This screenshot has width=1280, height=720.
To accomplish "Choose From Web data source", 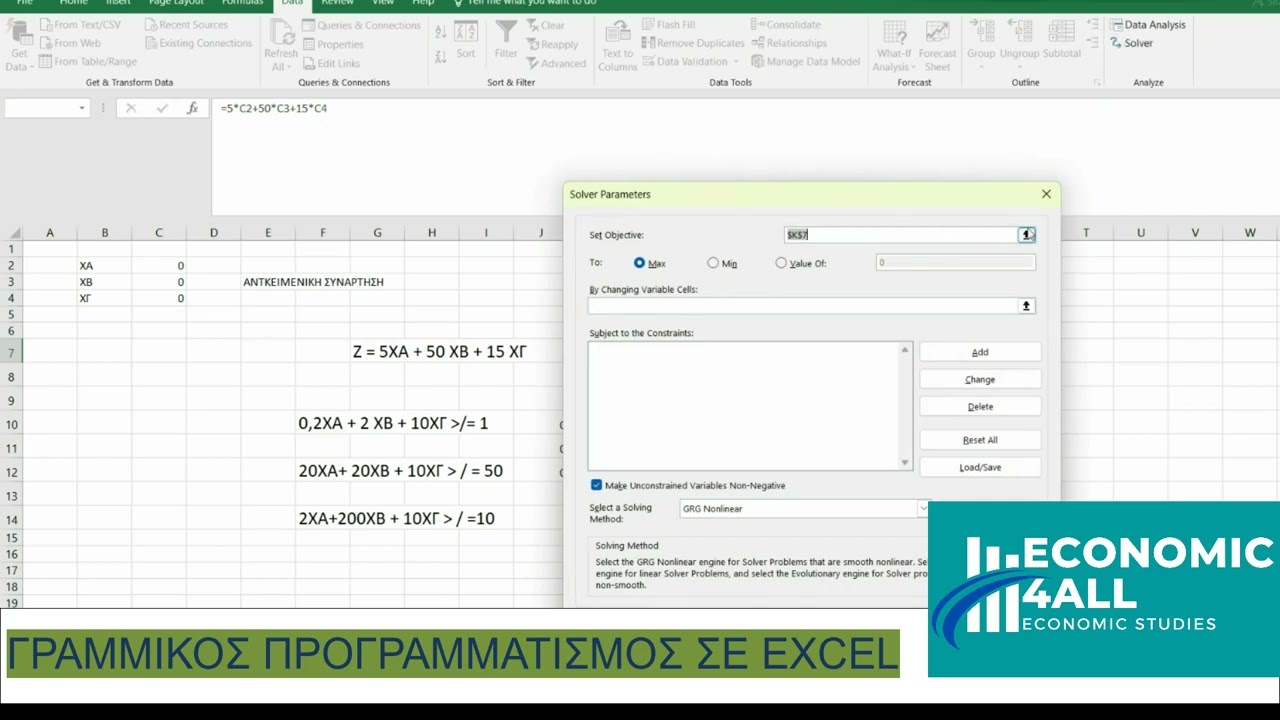I will (69, 43).
